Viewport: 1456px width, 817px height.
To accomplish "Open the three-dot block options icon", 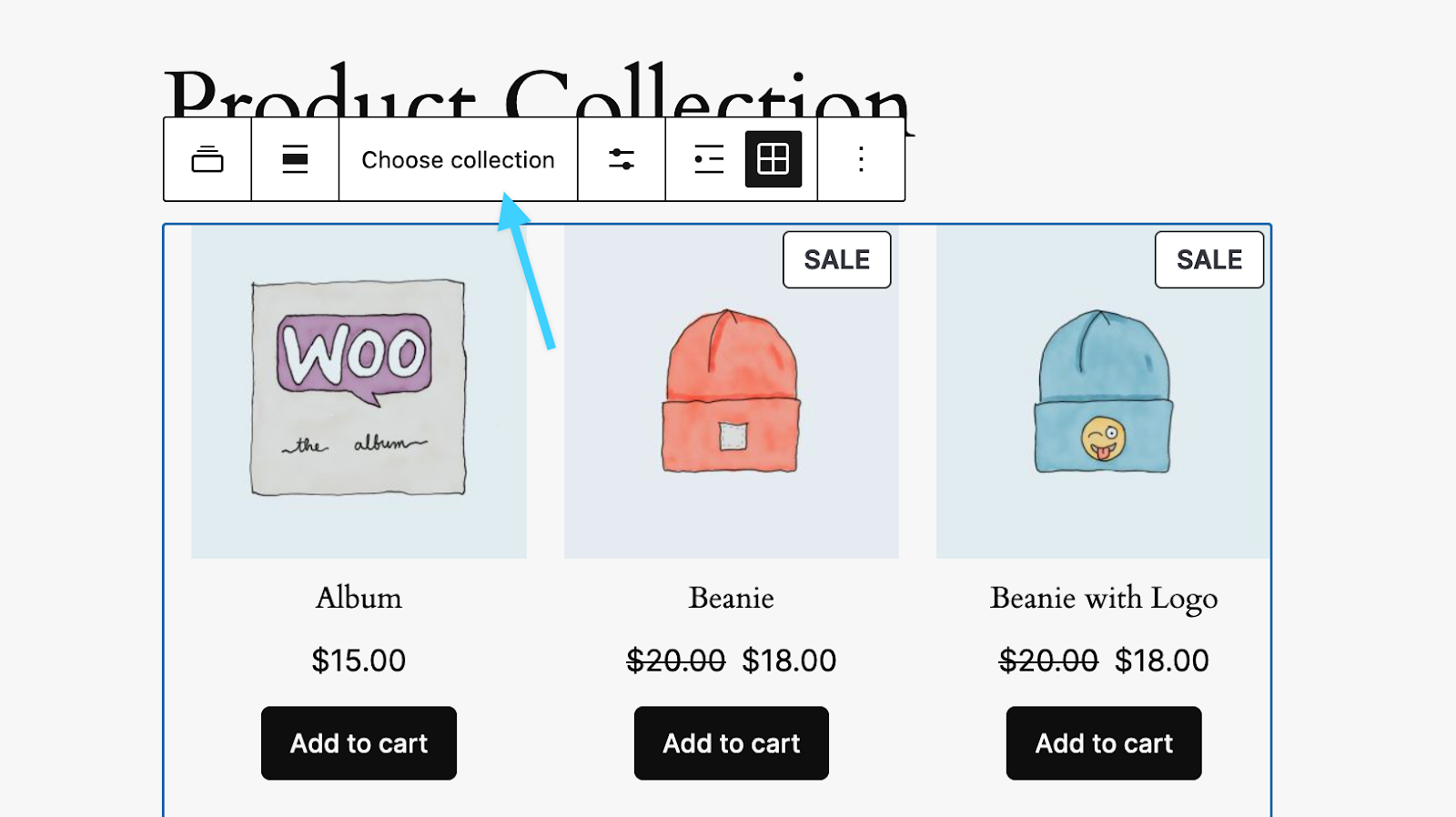I will point(861,159).
